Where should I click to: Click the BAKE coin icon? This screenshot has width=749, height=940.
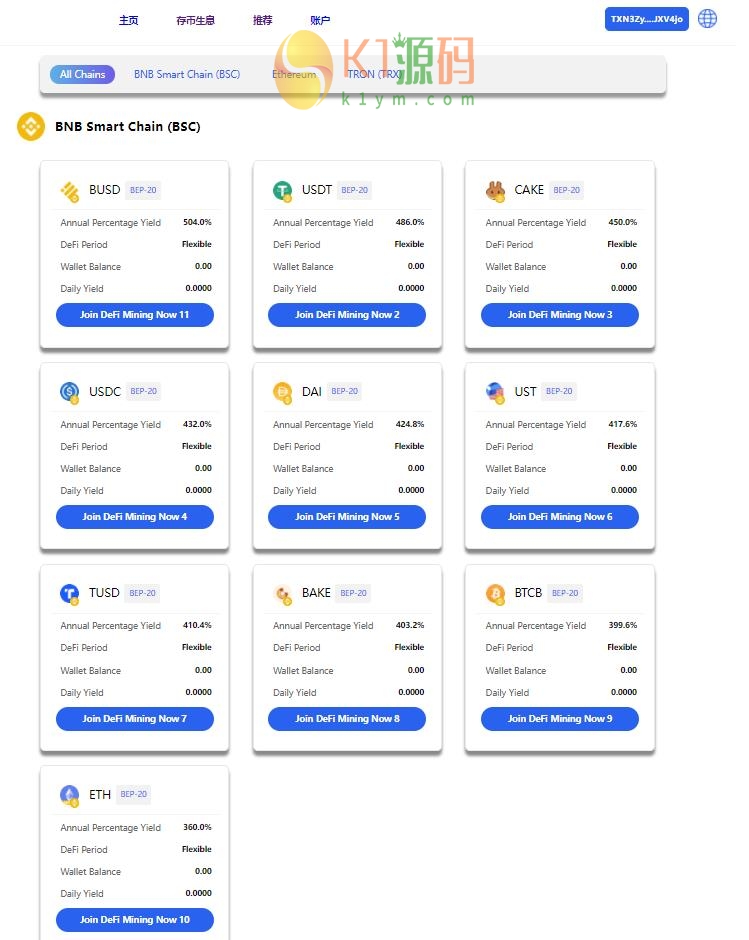tap(282, 594)
